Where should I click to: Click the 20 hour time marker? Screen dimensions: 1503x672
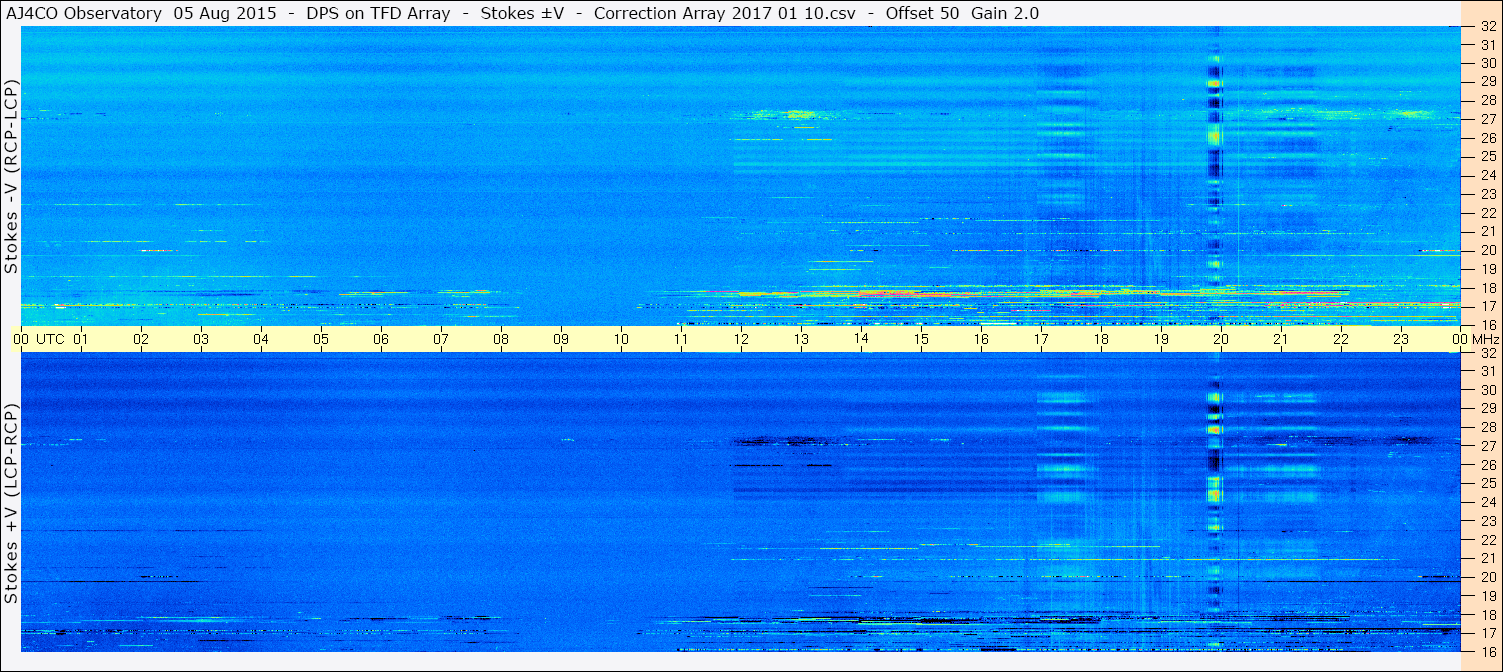click(1221, 339)
